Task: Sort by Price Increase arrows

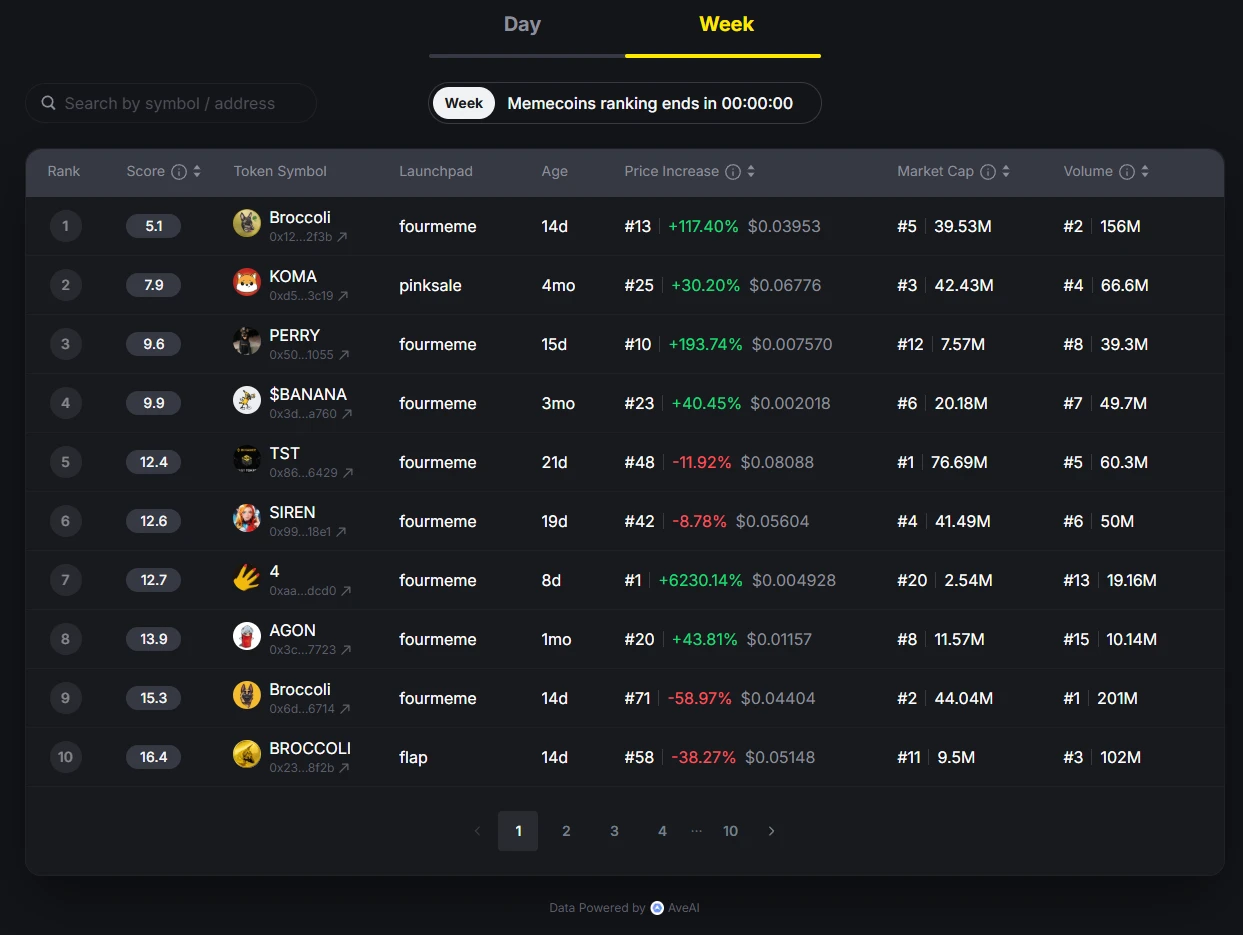Action: pos(751,172)
